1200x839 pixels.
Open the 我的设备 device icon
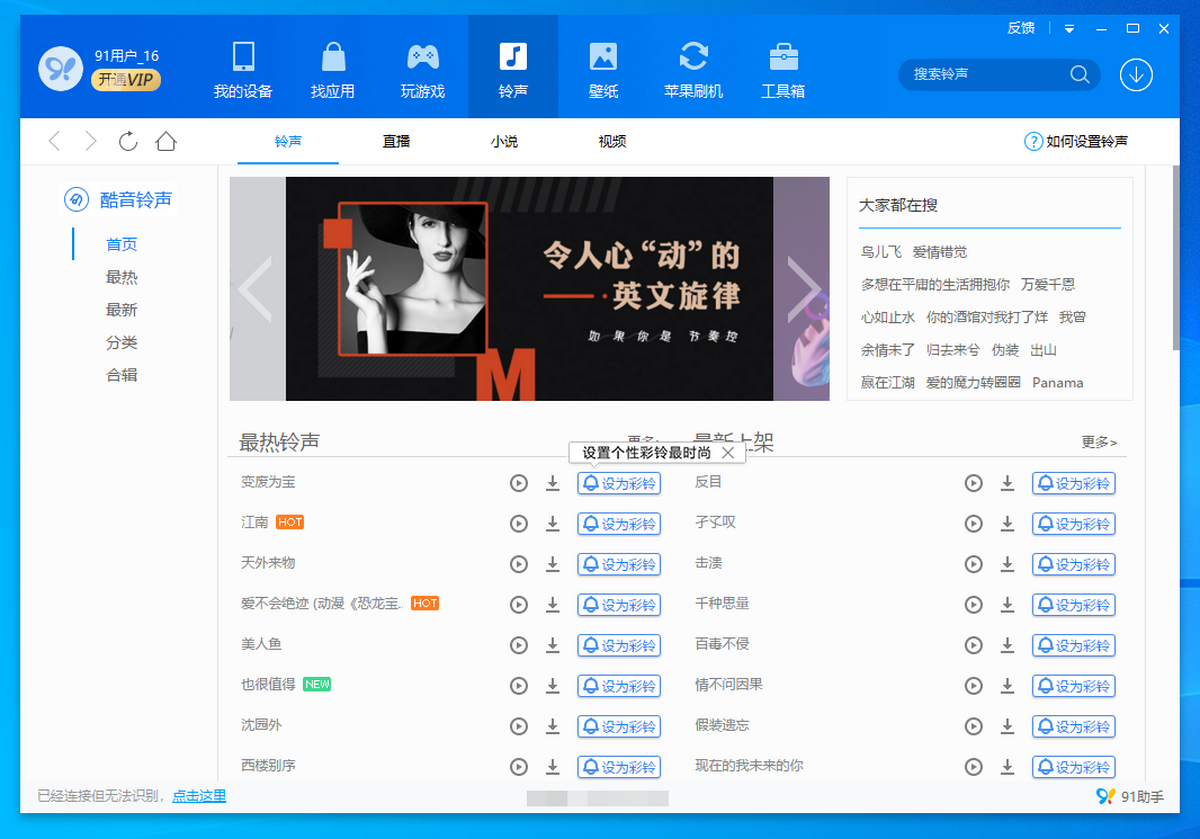[243, 57]
